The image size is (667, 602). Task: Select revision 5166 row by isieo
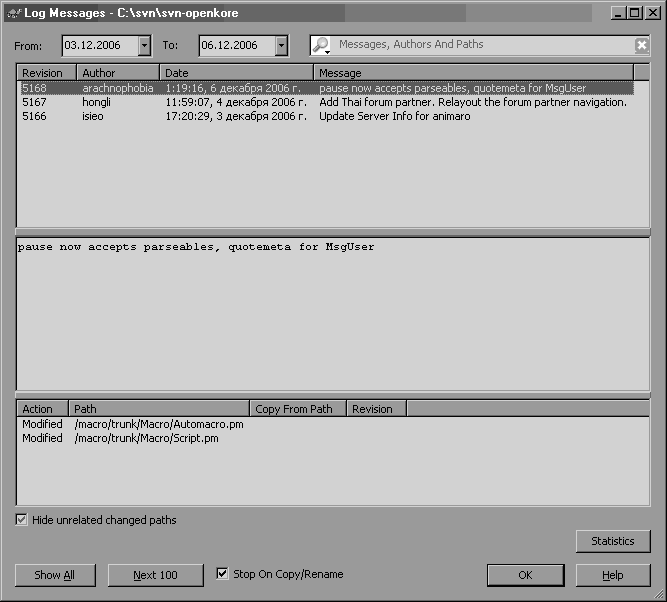[x=327, y=116]
